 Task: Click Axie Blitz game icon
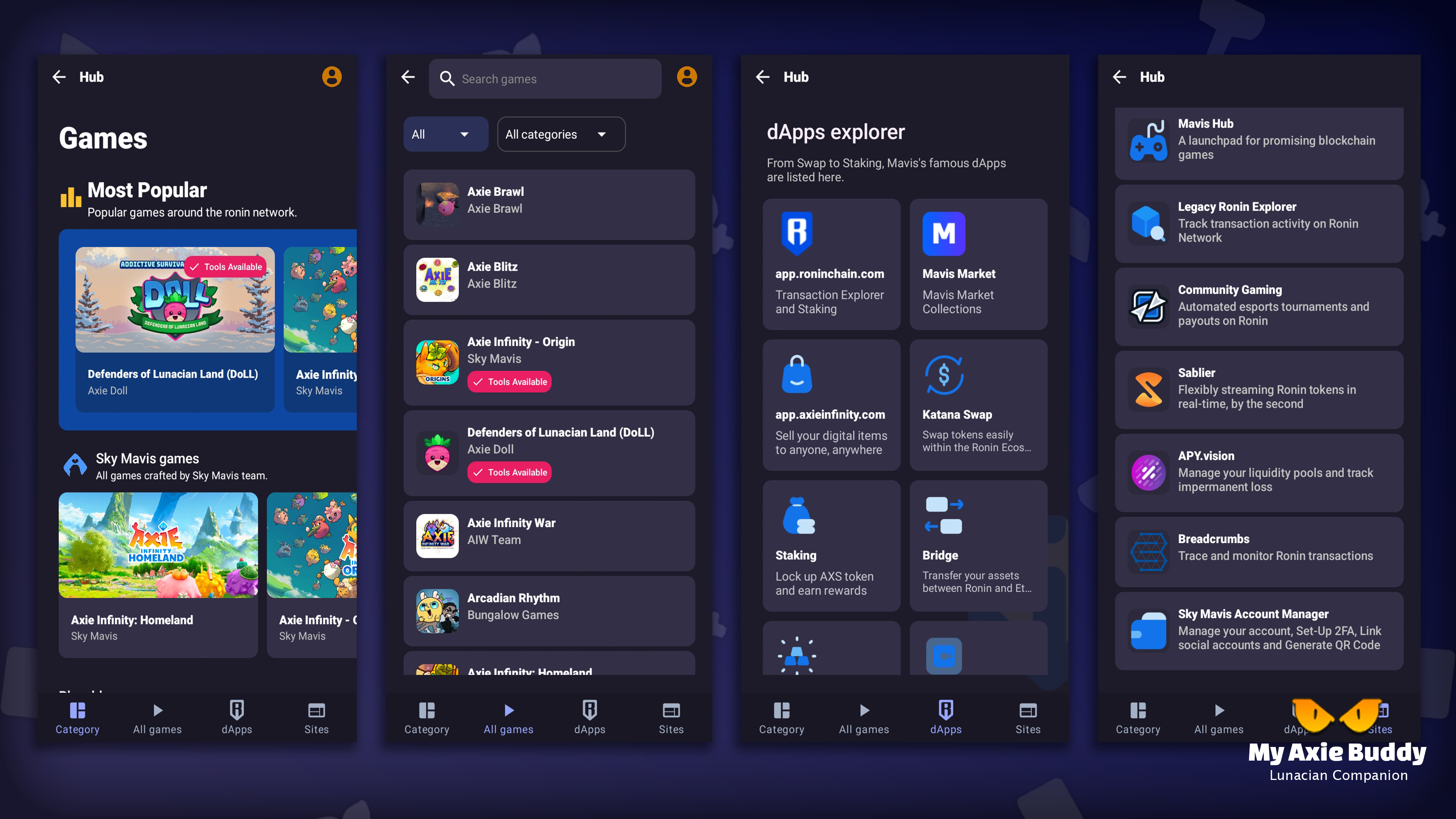click(438, 280)
